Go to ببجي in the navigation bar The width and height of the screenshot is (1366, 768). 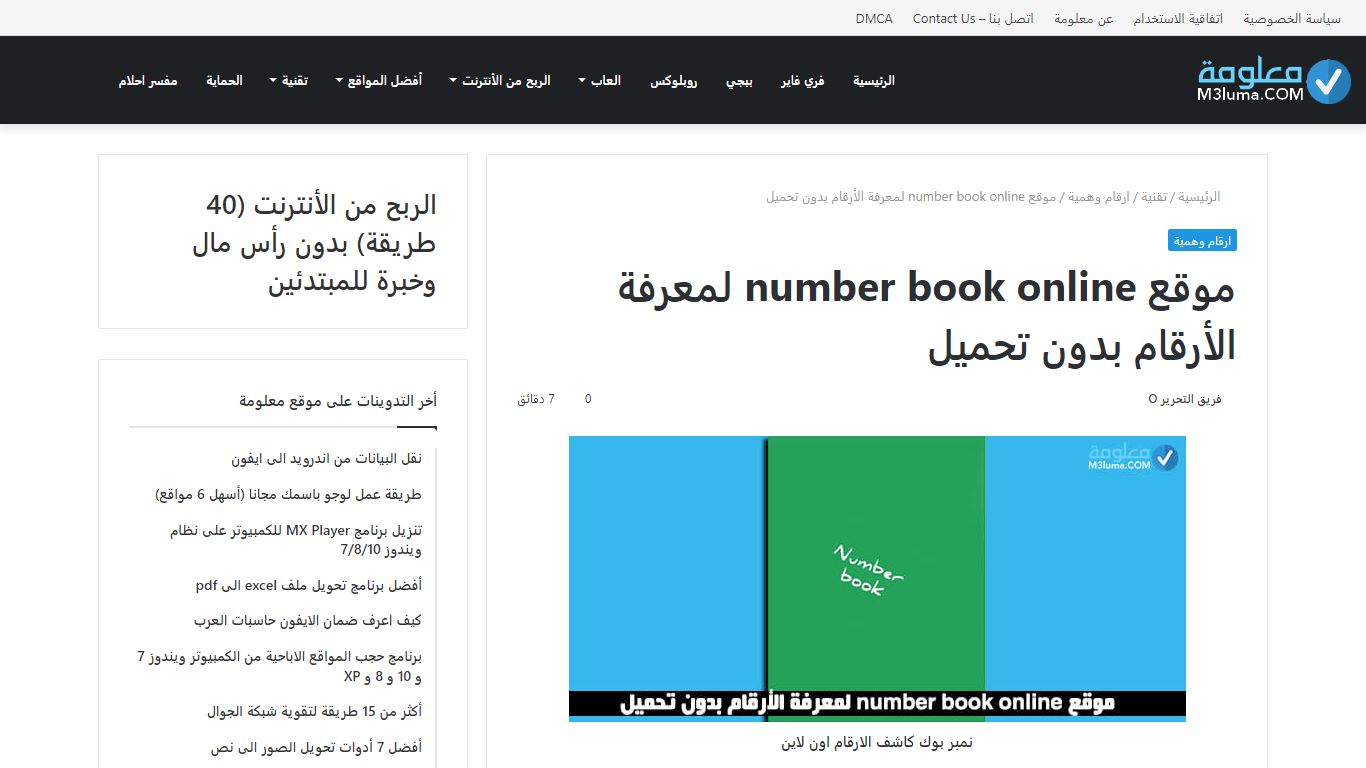(739, 81)
